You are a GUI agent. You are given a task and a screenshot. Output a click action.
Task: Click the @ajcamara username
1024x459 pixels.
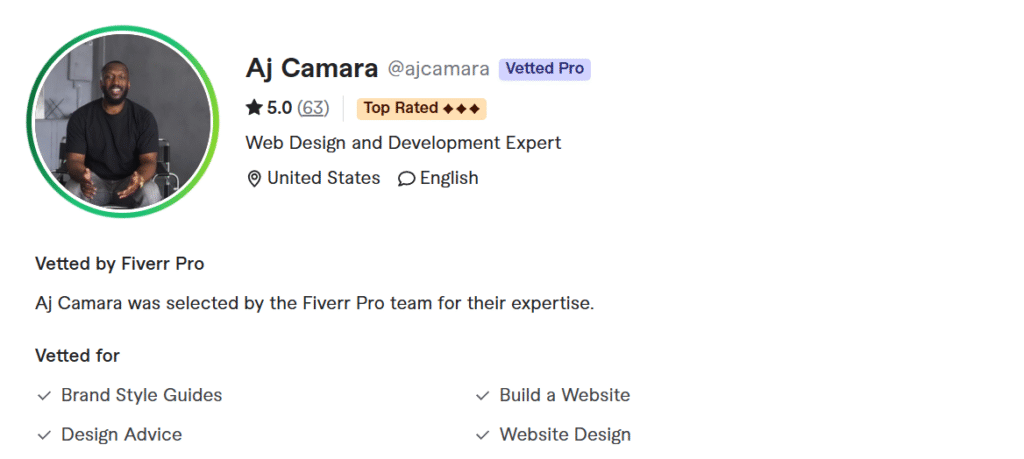[x=438, y=69]
